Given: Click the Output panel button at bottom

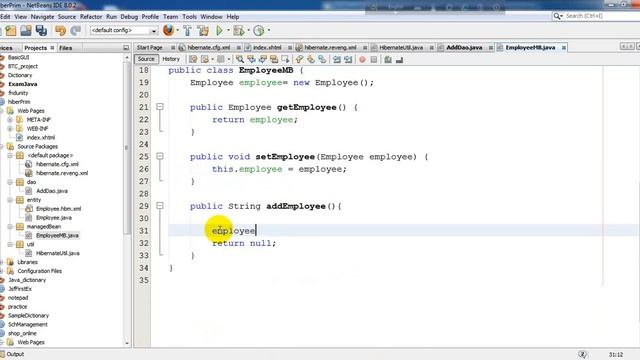Looking at the screenshot, I should [12, 354].
